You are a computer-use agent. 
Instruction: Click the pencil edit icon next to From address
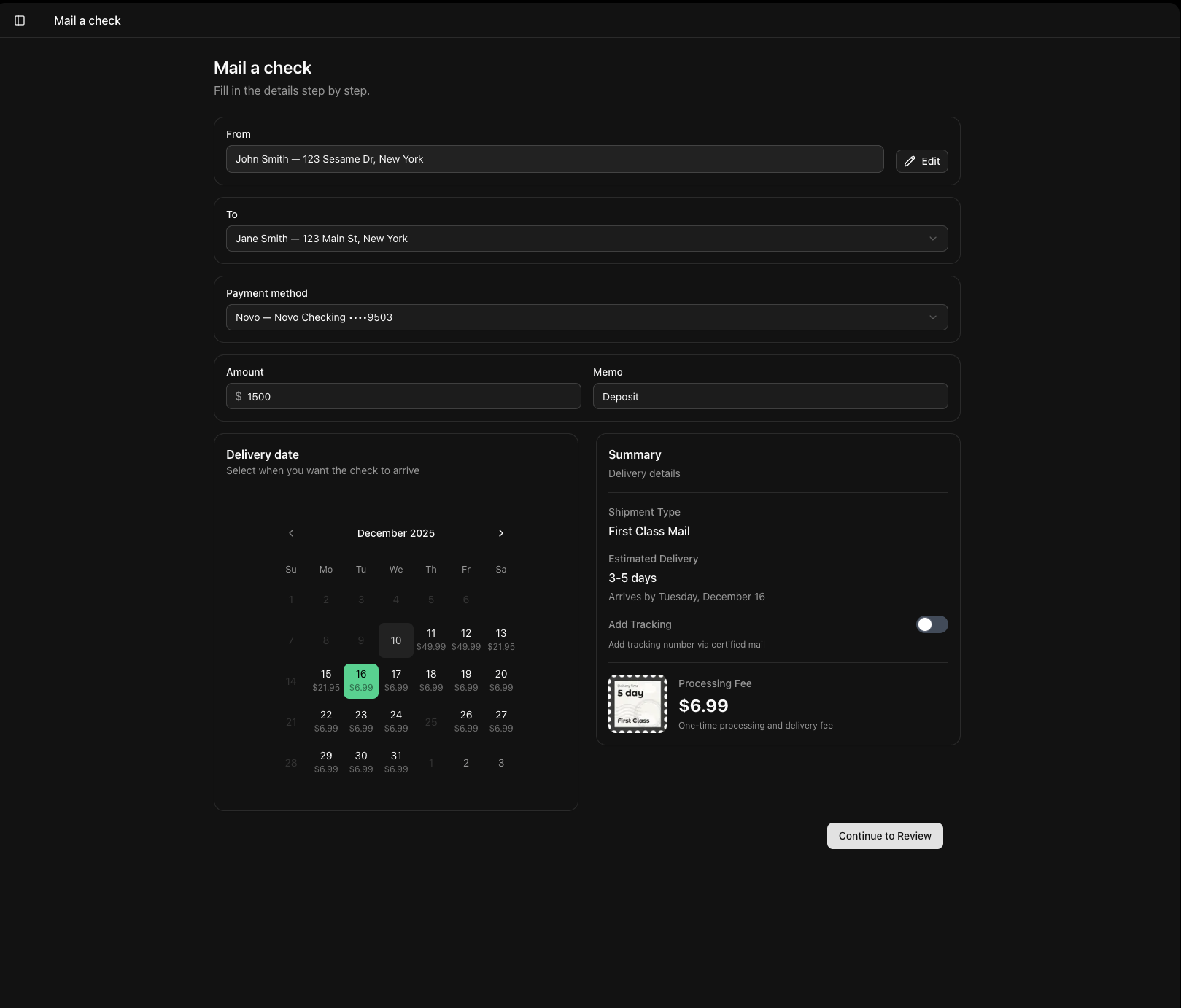click(909, 160)
